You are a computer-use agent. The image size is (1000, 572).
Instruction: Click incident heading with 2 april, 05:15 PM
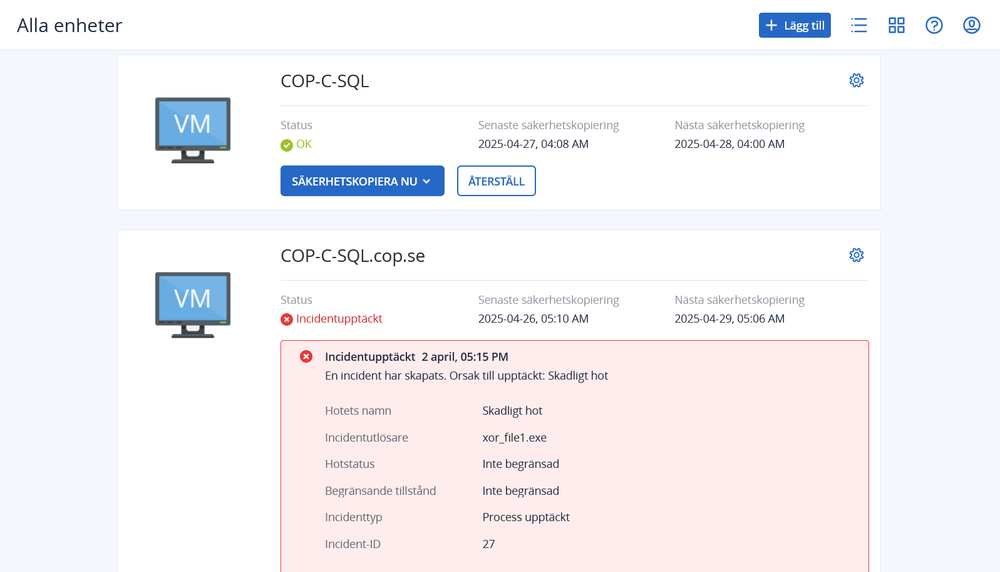(416, 357)
